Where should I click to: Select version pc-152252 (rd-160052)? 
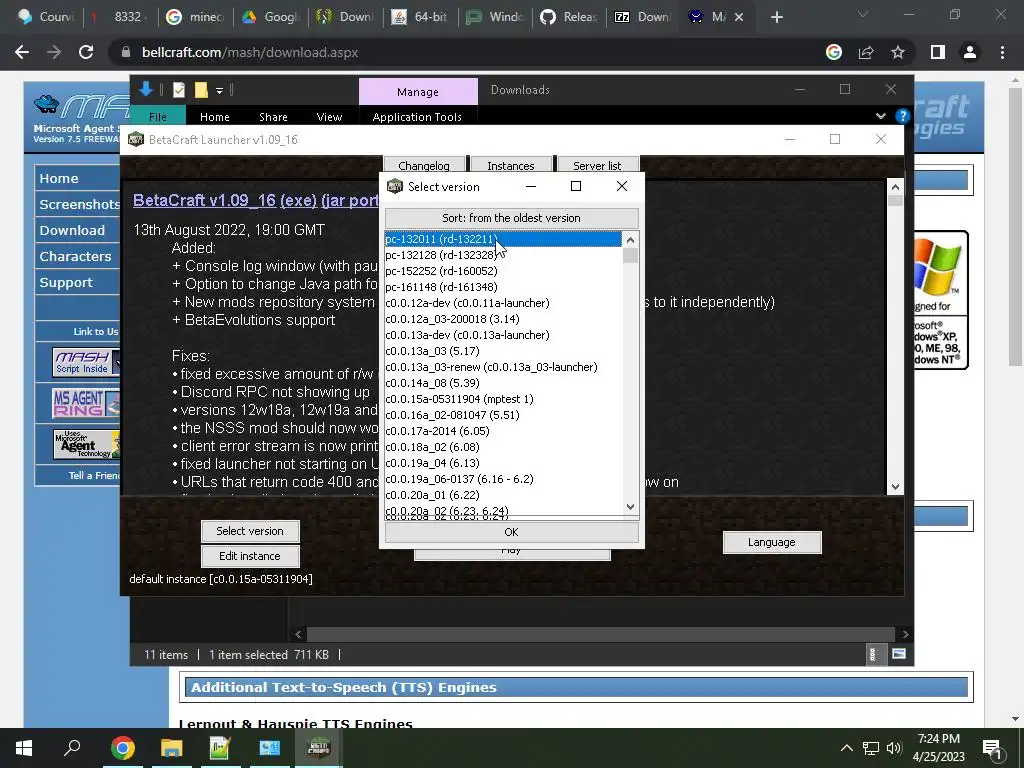tap(503, 271)
